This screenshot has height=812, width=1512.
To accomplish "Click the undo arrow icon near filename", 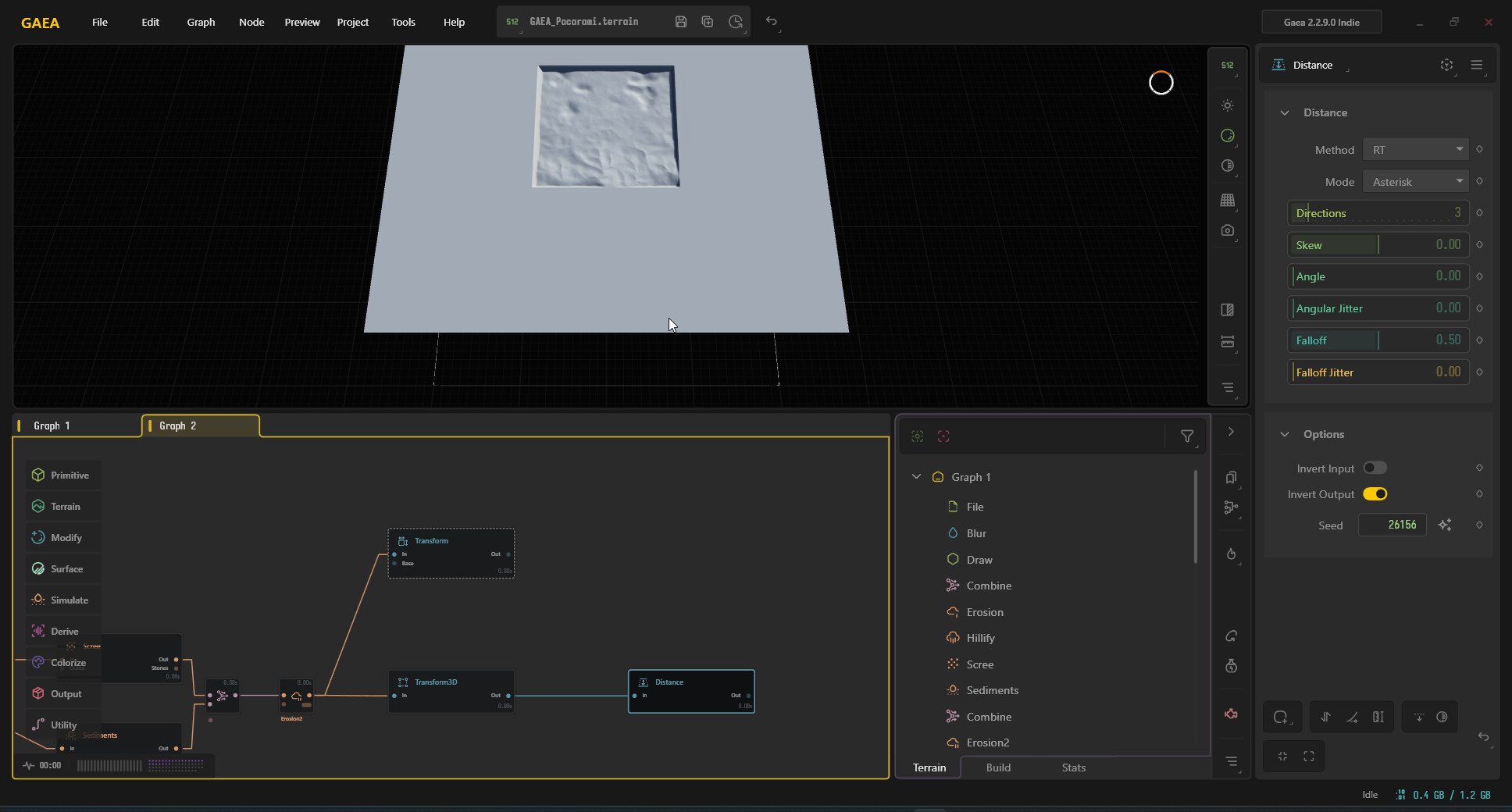I will [772, 21].
